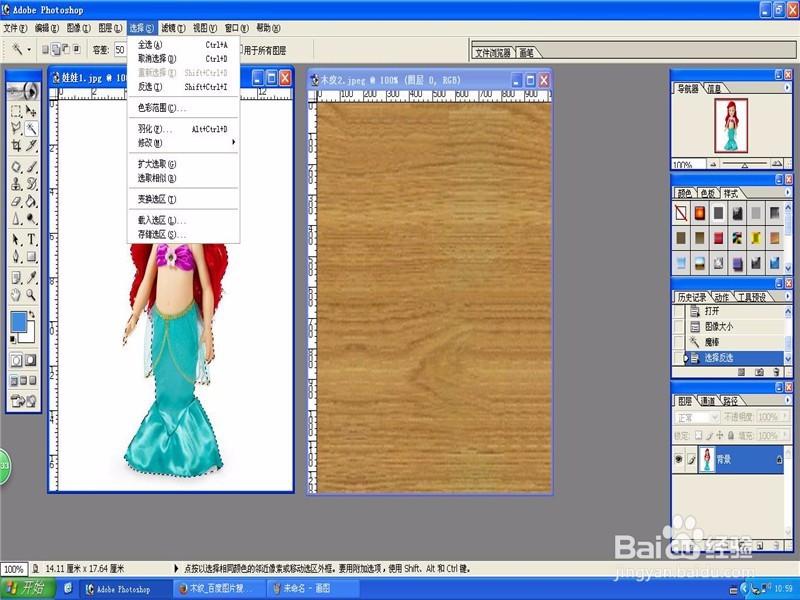Viewport: 800px width, 600px height.
Task: Choose 色彩范围 from Select menu
Action: coord(183,108)
